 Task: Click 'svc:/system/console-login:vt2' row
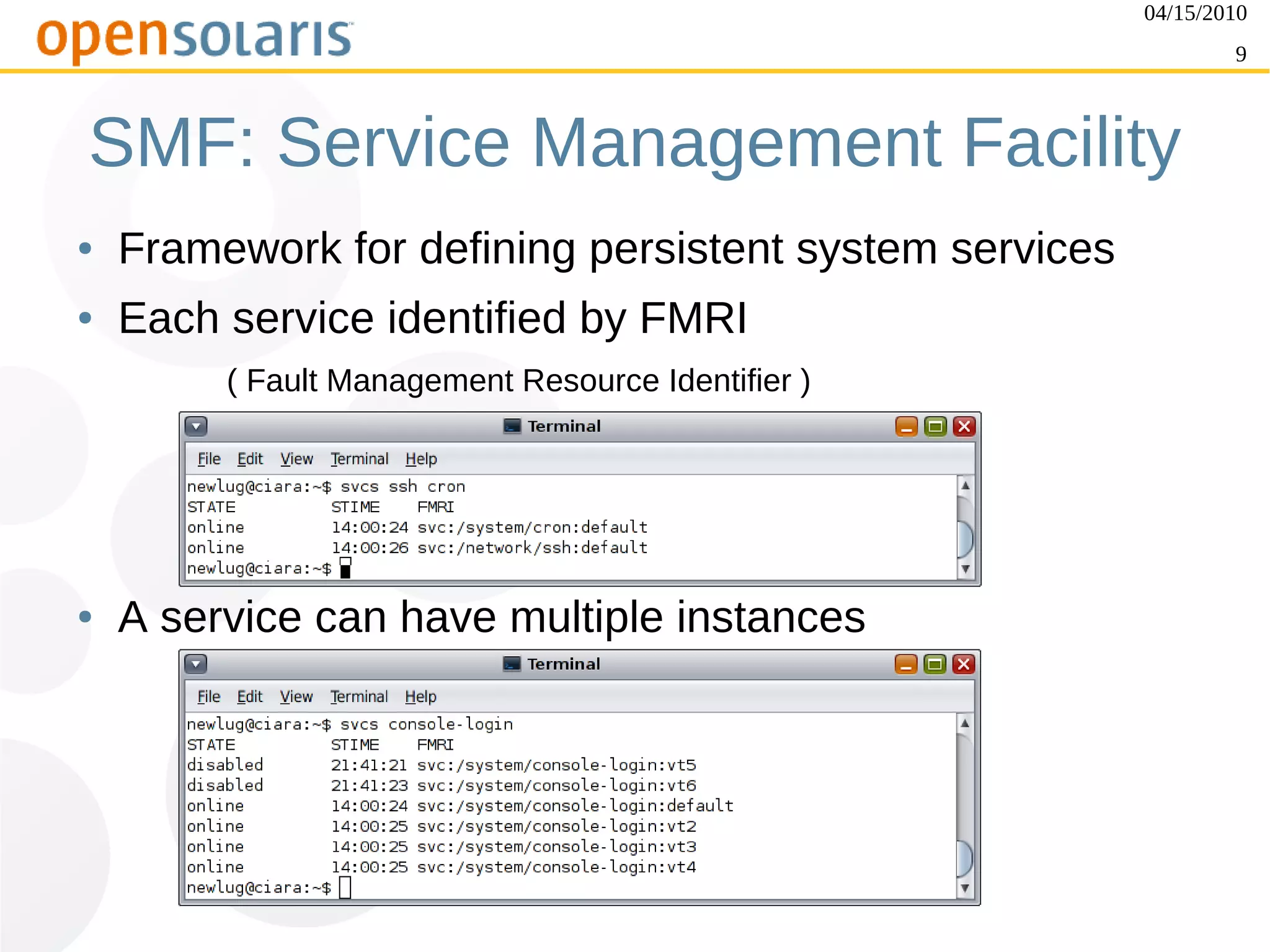click(x=442, y=827)
